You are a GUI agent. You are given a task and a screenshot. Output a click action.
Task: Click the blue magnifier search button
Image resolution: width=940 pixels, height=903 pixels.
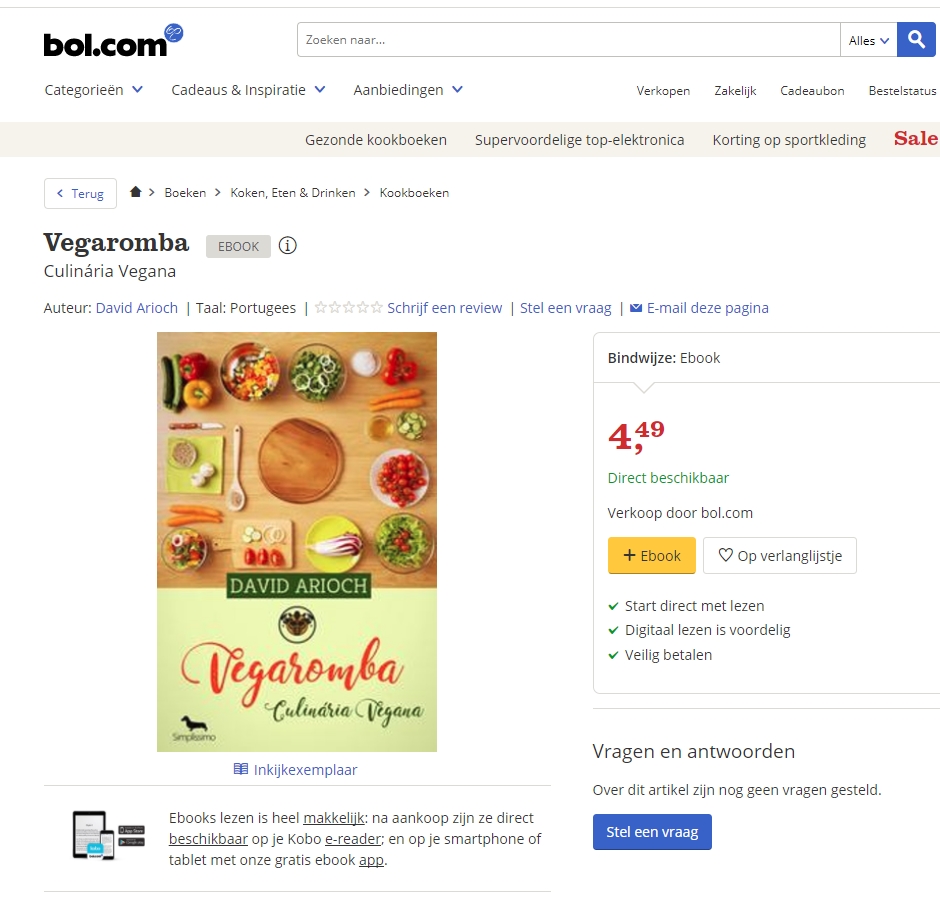pos(916,40)
